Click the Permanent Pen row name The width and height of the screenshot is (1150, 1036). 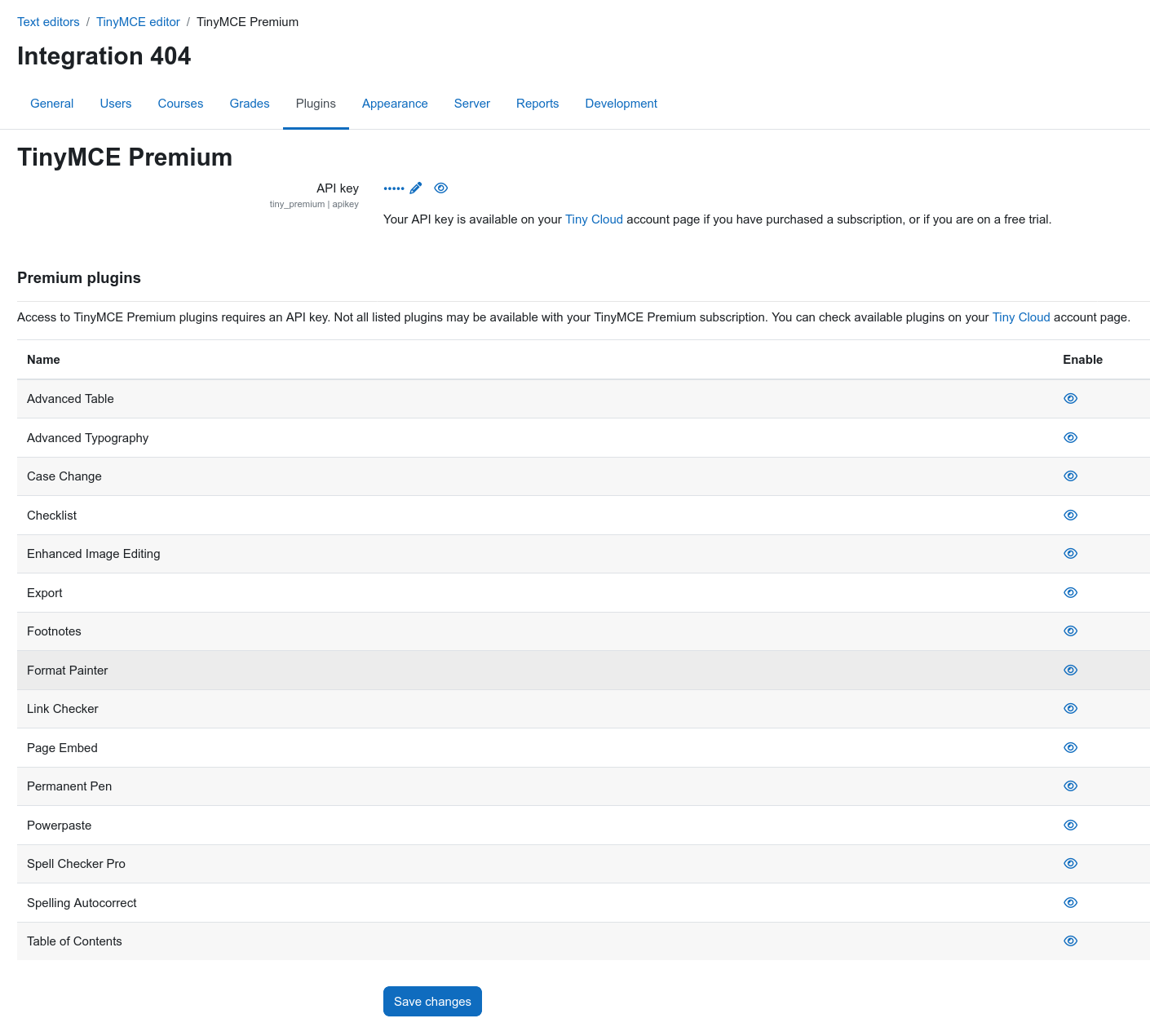(69, 786)
